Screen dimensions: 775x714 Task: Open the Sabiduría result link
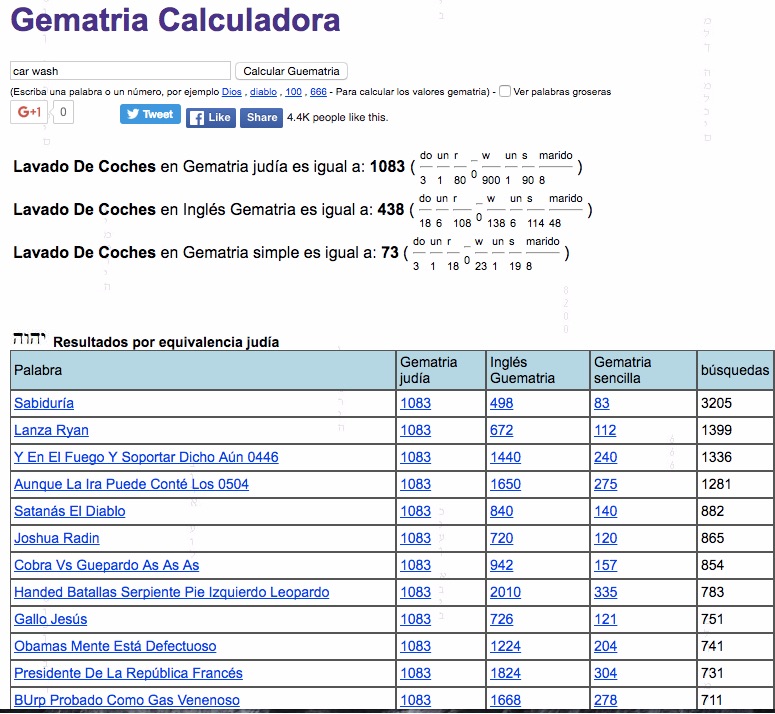tap(44, 403)
